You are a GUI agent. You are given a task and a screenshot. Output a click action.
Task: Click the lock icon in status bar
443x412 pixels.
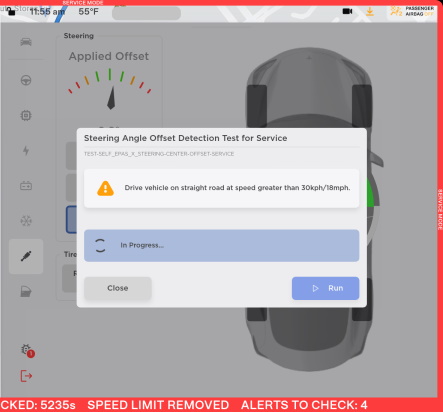11,12
